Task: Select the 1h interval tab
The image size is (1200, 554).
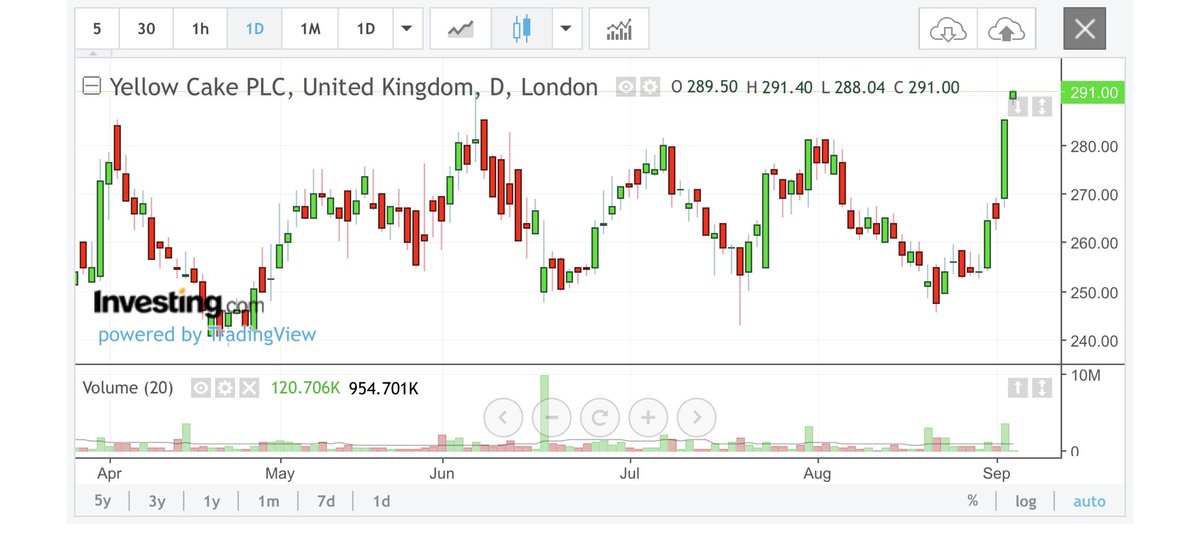Action: [x=200, y=29]
